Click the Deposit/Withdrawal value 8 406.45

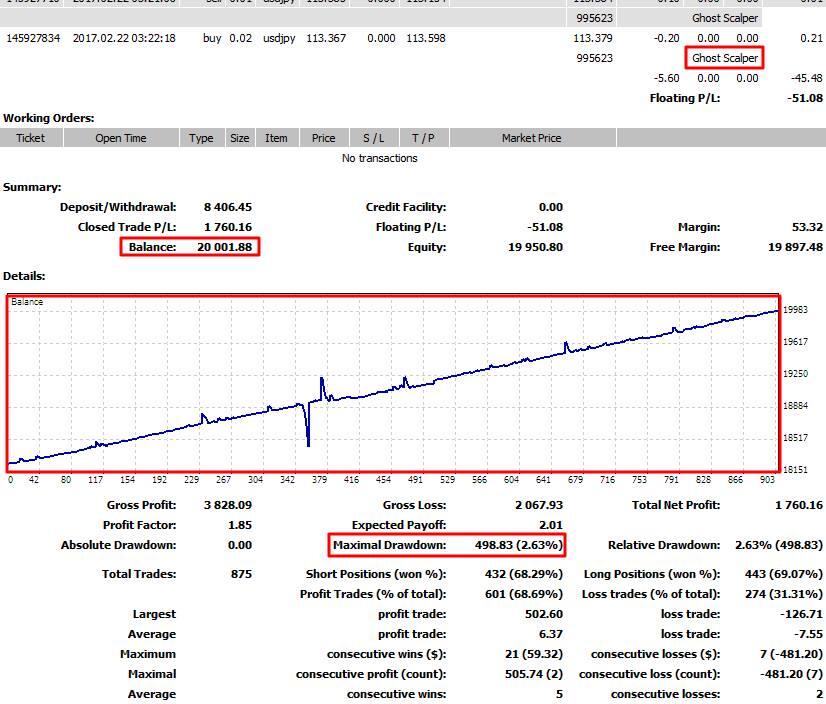point(228,207)
